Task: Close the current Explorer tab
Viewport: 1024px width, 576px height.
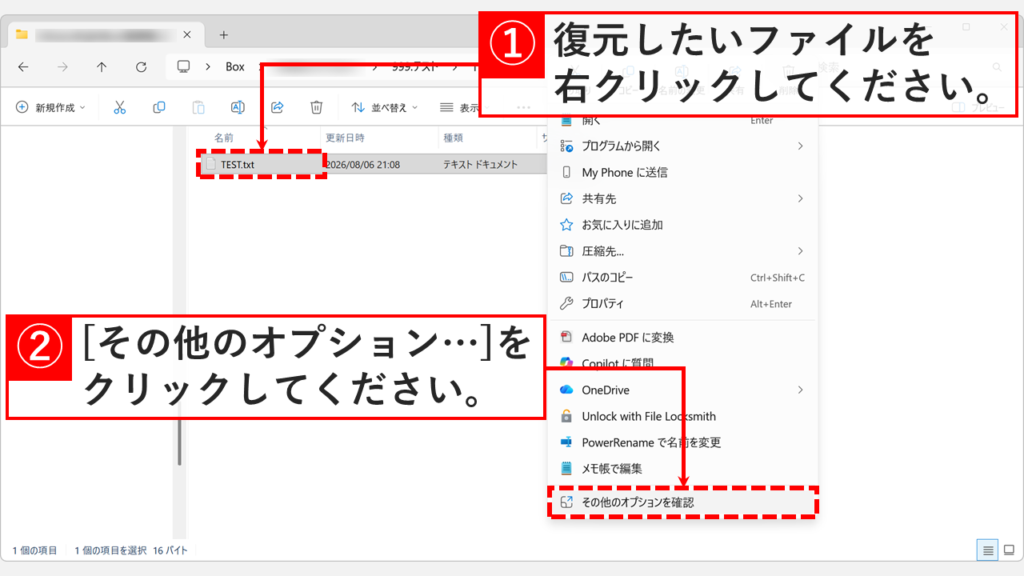Action: pyautogui.click(x=187, y=34)
